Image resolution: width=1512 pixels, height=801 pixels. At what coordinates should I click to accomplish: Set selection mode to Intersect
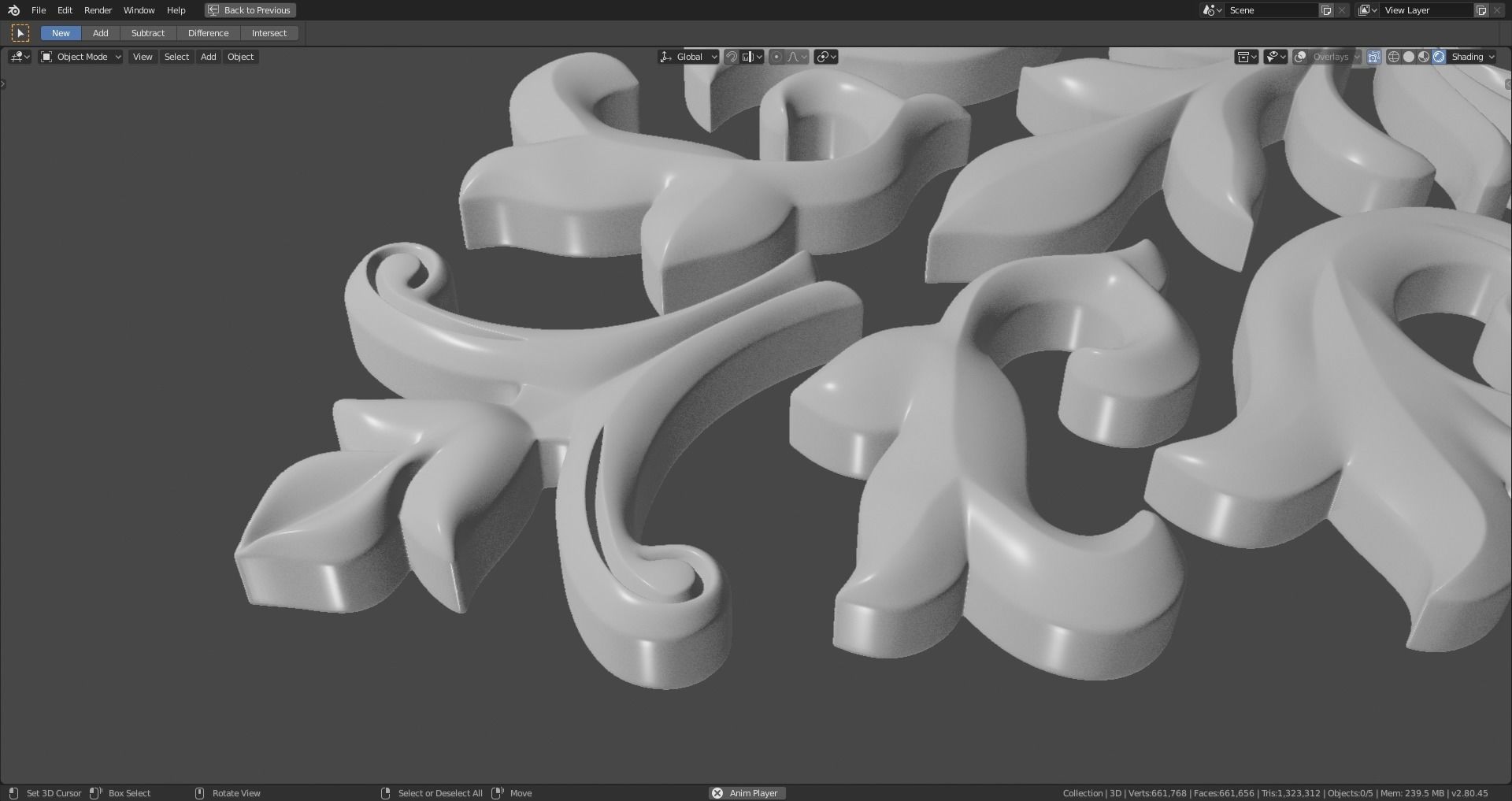coord(269,33)
